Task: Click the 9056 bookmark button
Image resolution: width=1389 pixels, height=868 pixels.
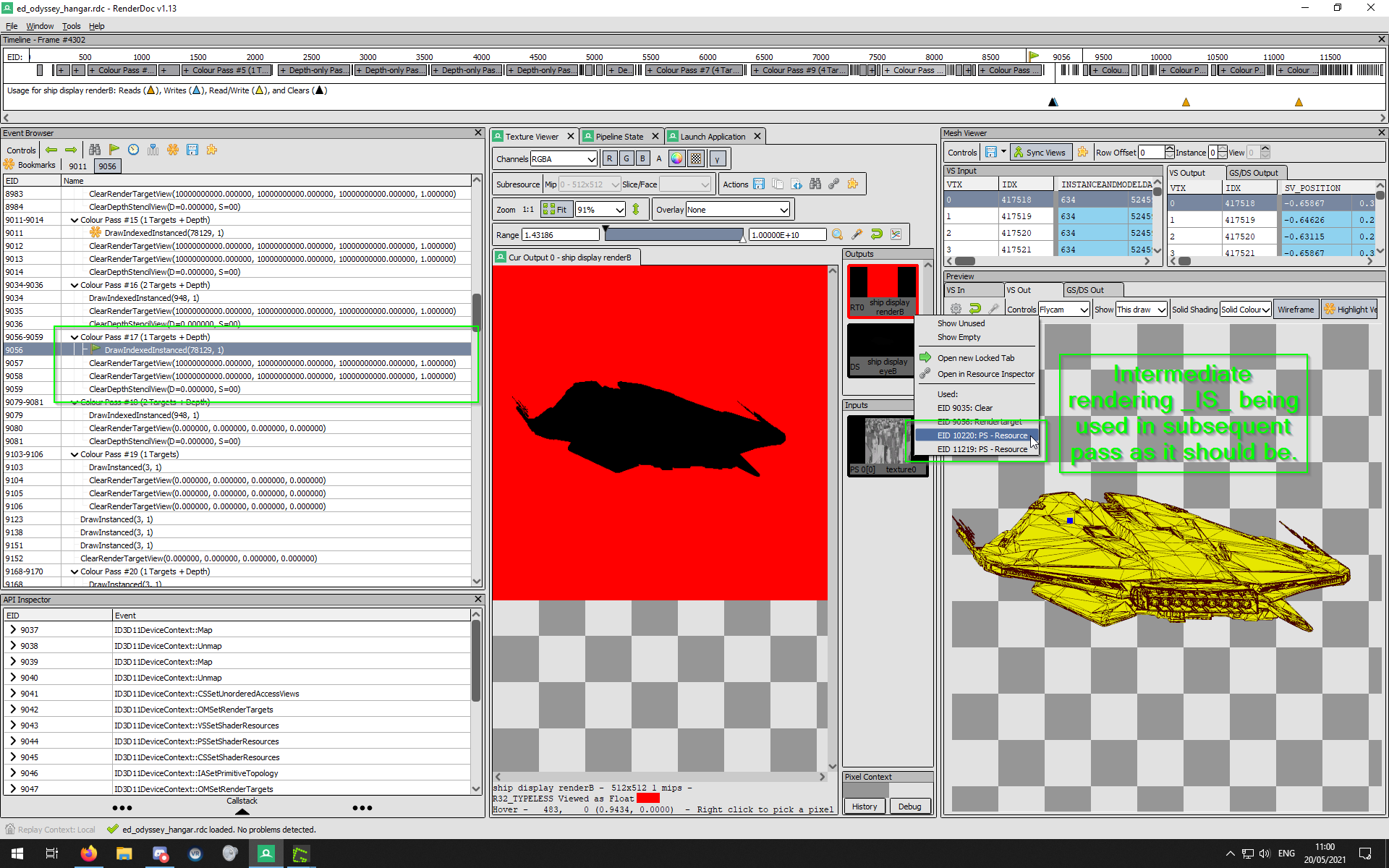Action: (x=107, y=166)
